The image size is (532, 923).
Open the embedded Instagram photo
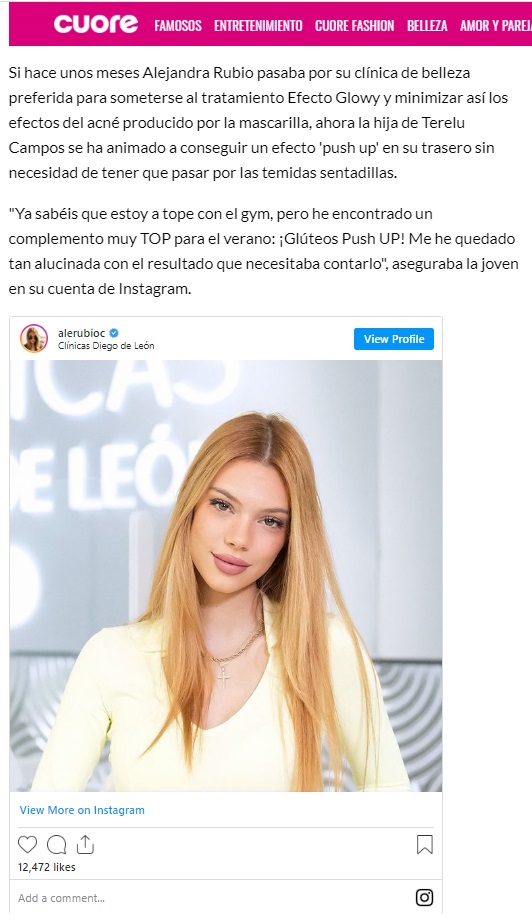coord(226,576)
